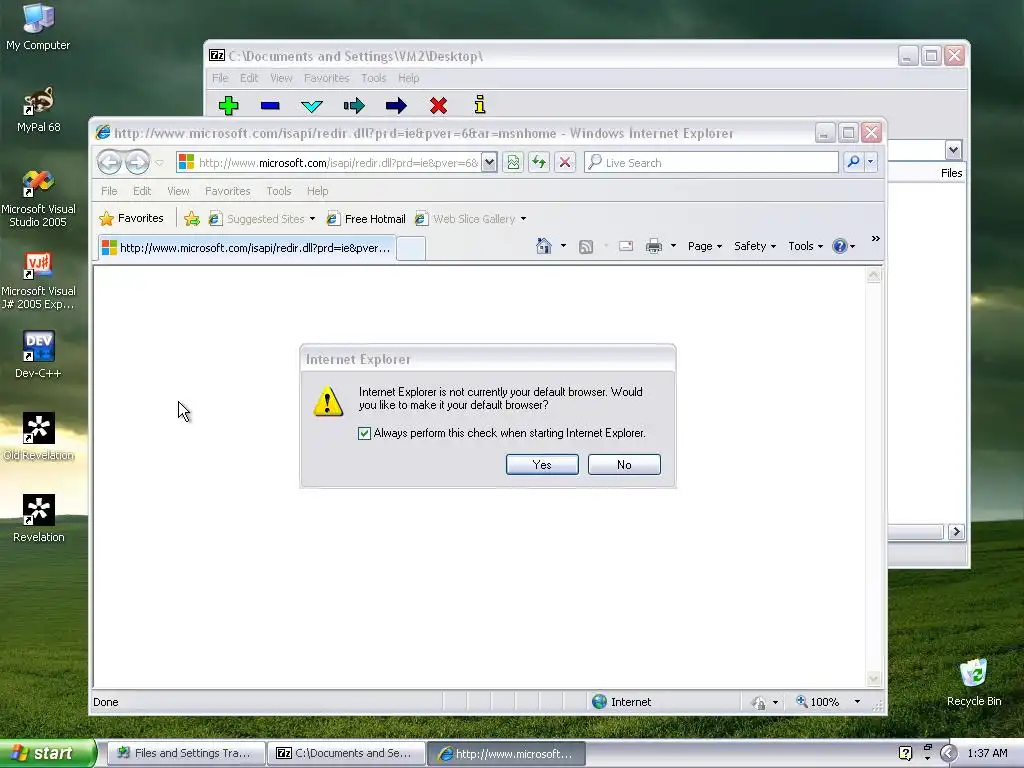Select the Microsoft Visual Studio 2005 shortcut

click(38, 198)
